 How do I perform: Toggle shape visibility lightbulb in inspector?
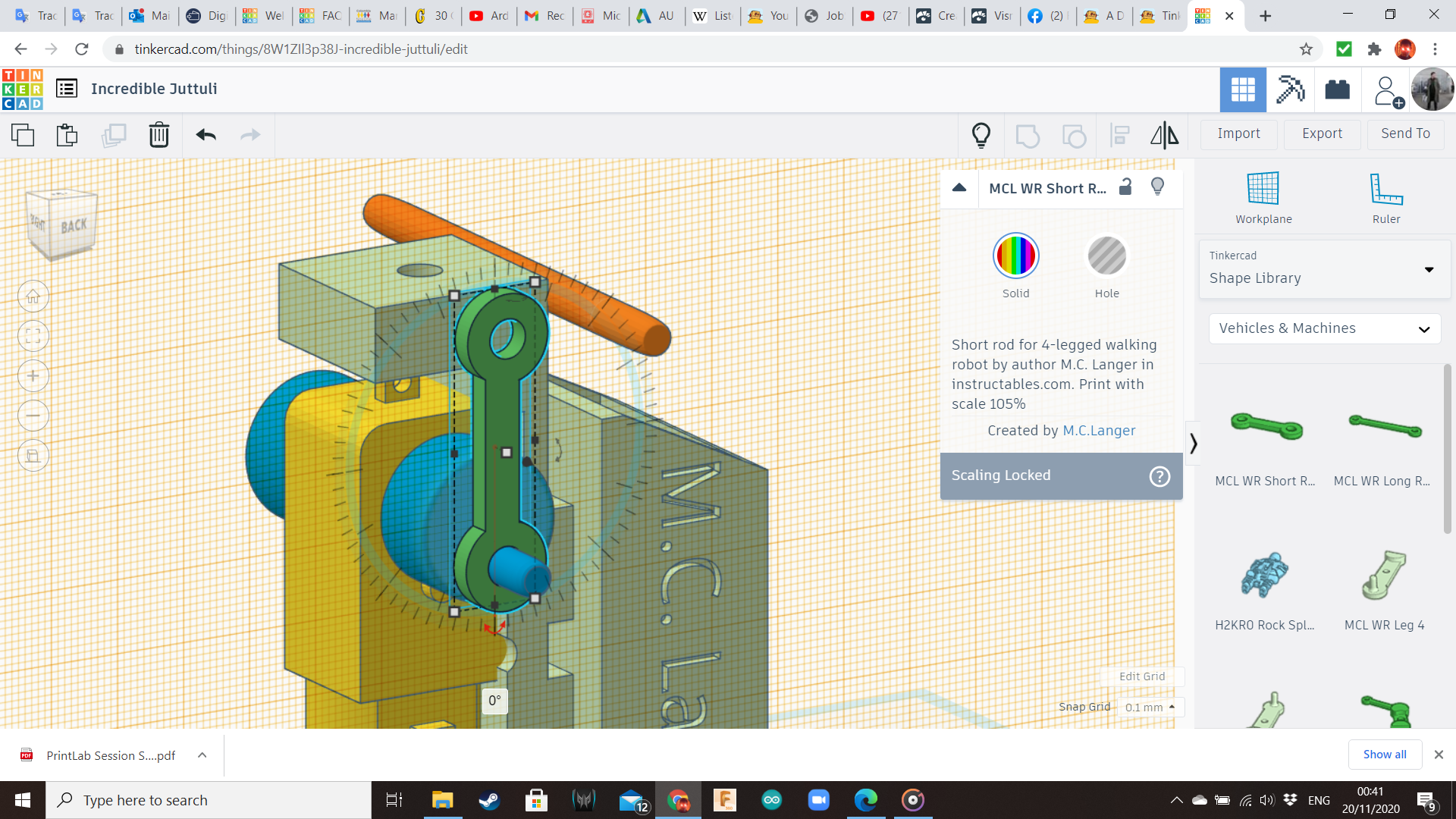click(1157, 187)
